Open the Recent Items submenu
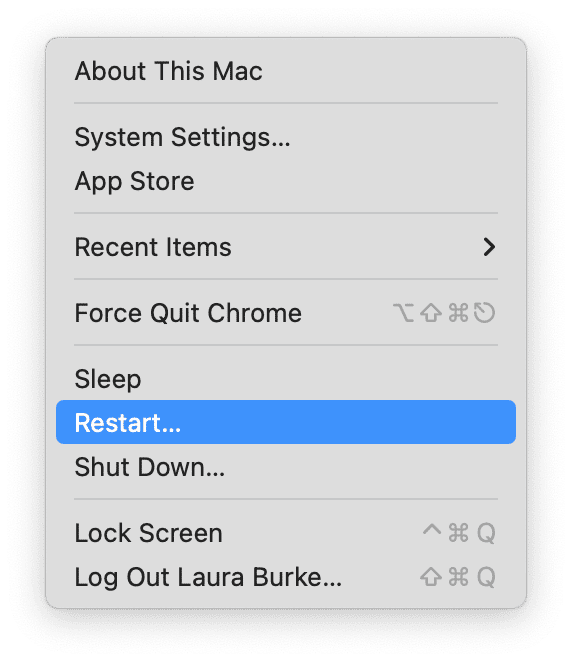The image size is (572, 662). (286, 247)
